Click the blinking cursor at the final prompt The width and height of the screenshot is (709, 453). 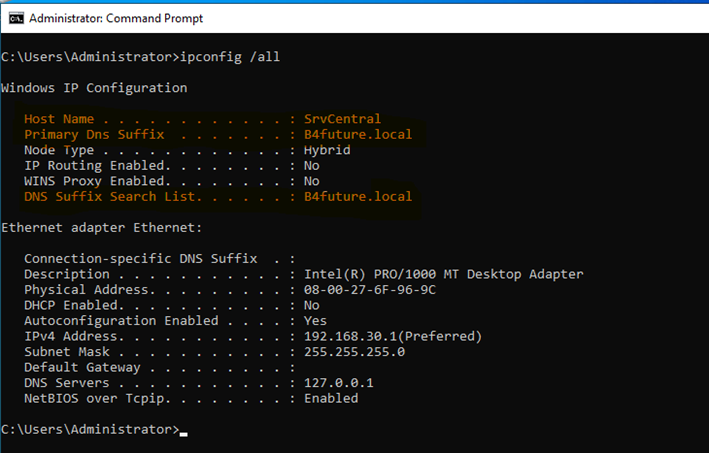point(183,432)
